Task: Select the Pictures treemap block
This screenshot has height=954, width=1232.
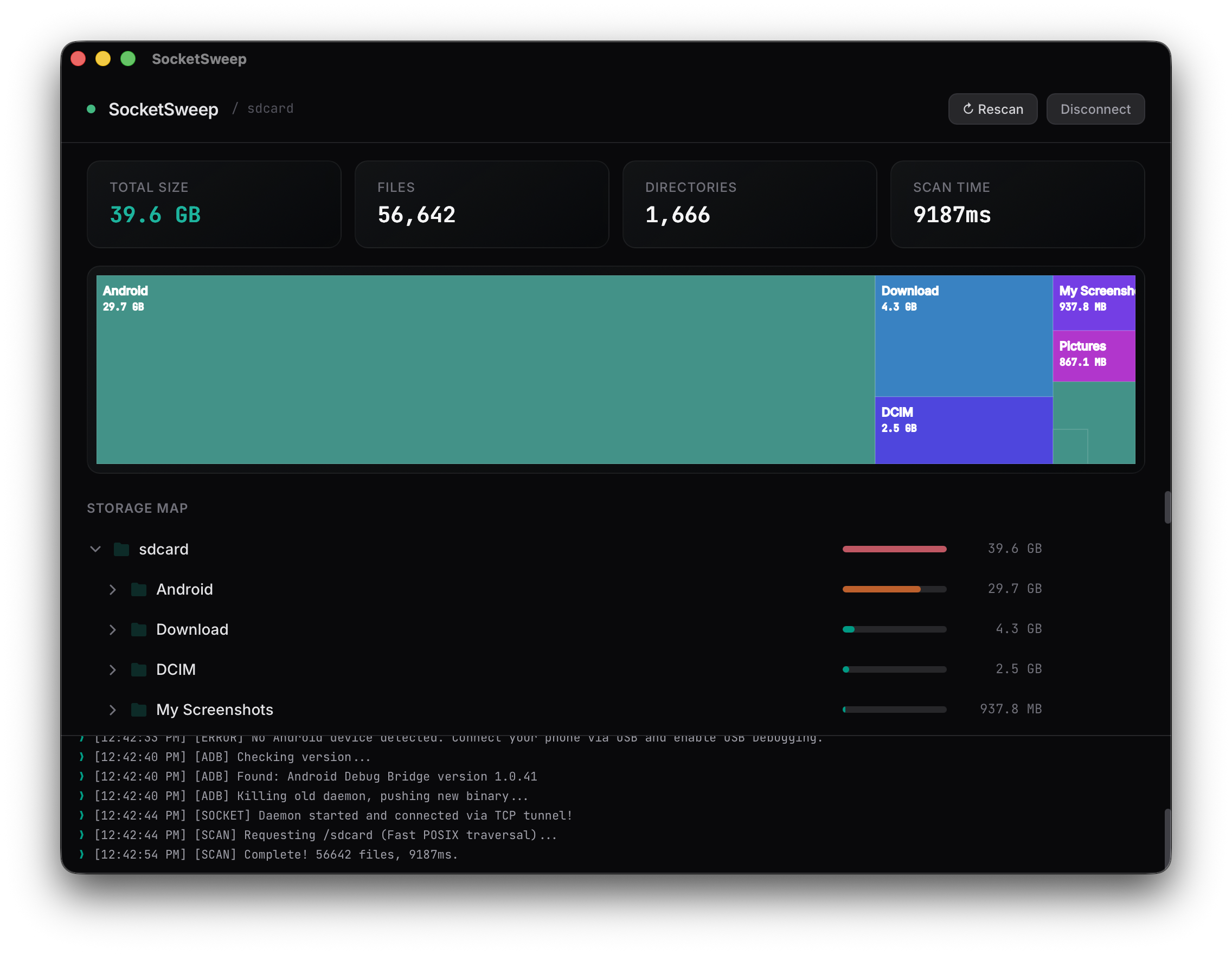Action: pyautogui.click(x=1094, y=356)
